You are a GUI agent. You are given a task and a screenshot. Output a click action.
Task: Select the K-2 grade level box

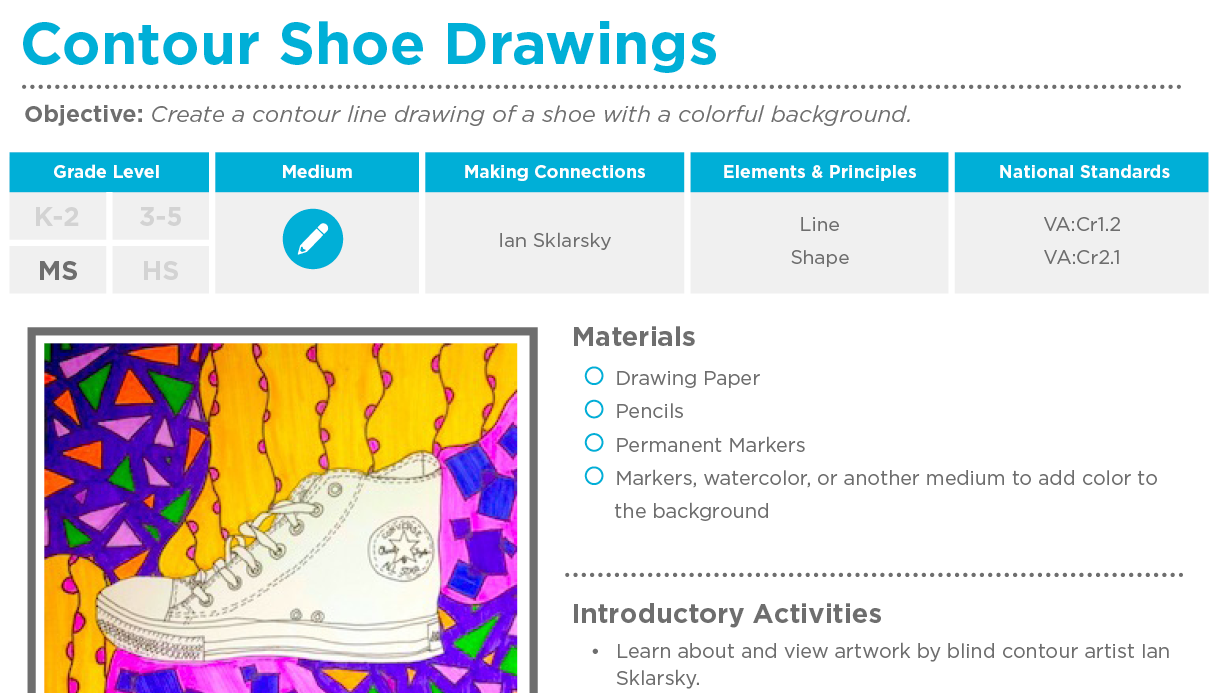point(58,217)
